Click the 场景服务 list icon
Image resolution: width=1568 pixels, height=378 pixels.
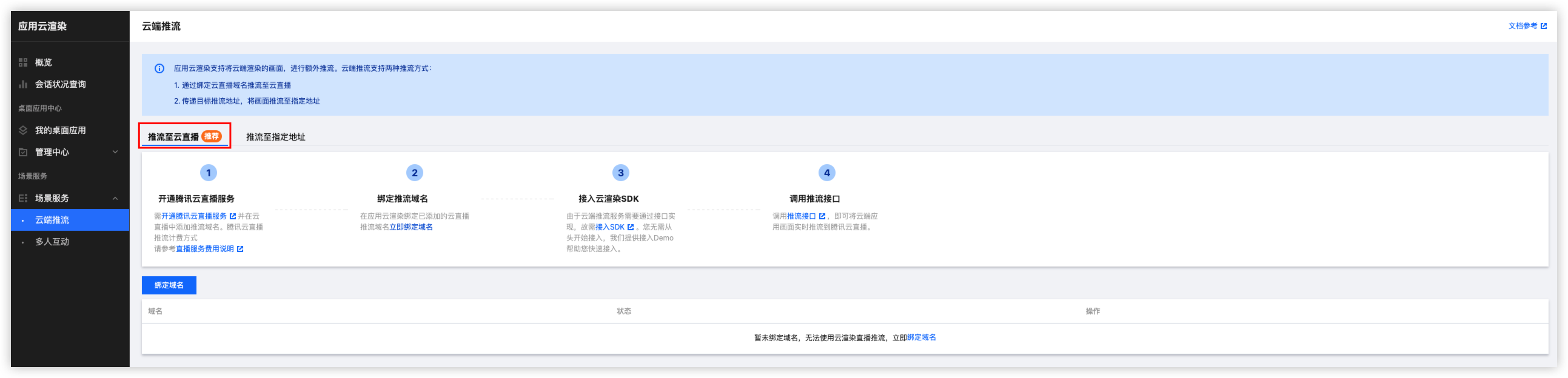click(x=23, y=199)
